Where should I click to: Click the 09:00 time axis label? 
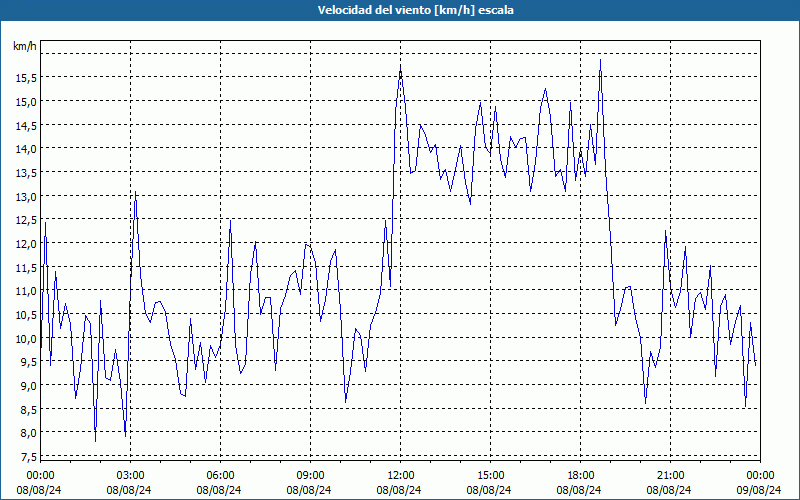(310, 476)
